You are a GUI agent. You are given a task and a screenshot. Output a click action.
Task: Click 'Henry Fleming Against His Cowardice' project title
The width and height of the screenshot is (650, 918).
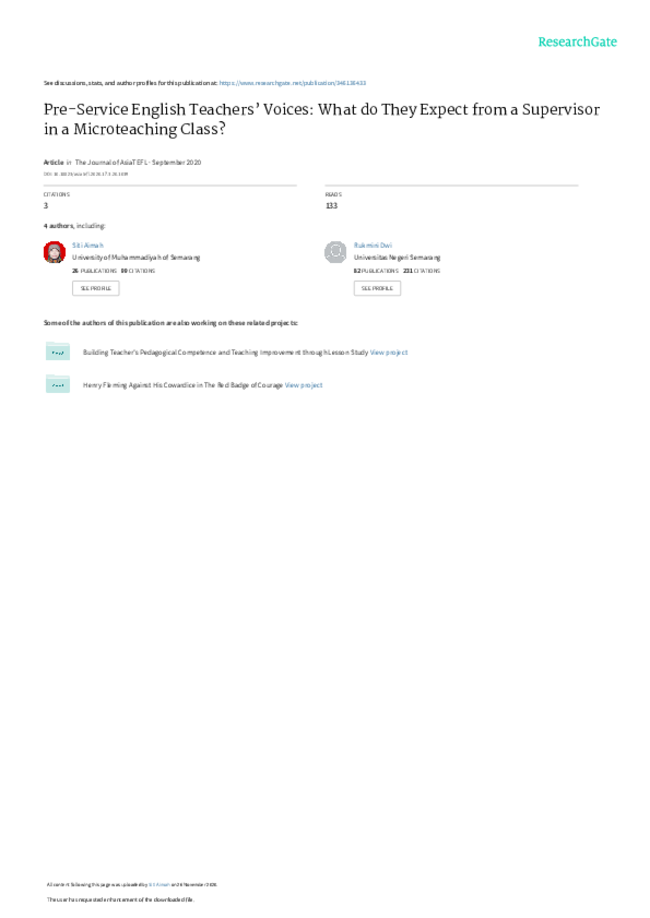coord(183,385)
